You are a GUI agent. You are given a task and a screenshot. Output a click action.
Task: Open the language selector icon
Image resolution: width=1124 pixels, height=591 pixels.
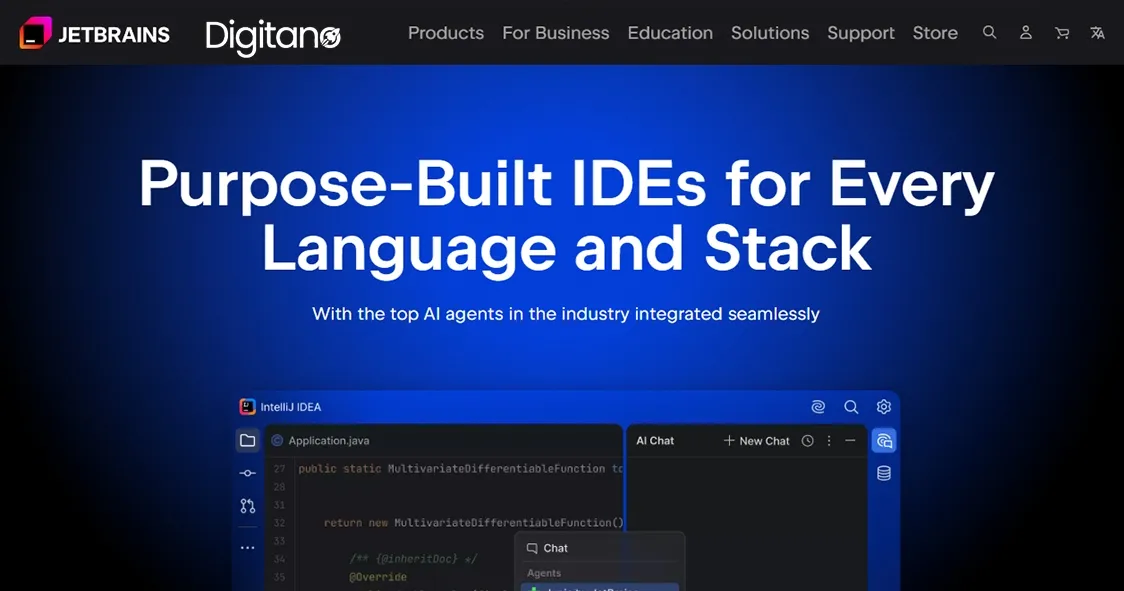point(1097,33)
